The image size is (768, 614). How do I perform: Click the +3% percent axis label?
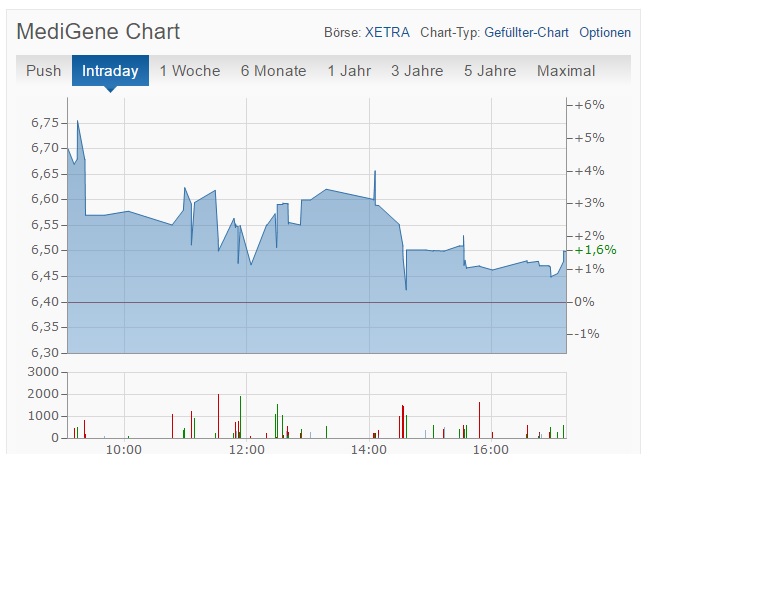pyautogui.click(x=589, y=203)
